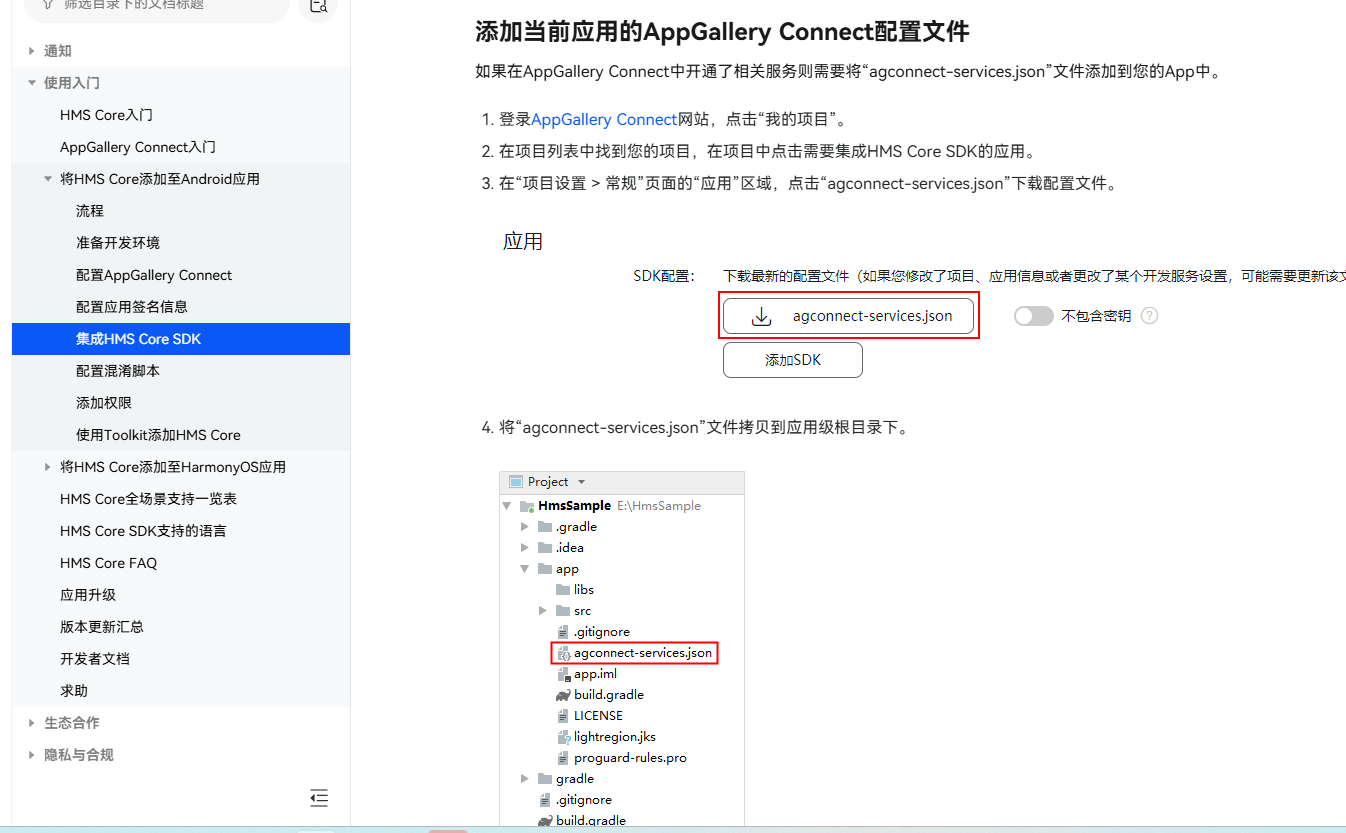
Task: Expand the 生态合作 section
Action: pos(32,723)
